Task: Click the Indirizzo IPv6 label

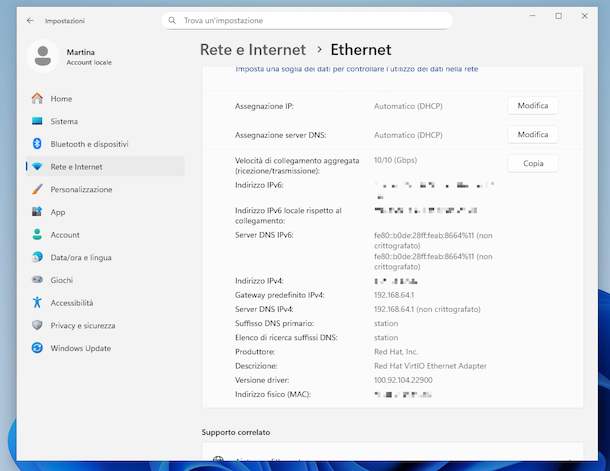Action: tap(259, 185)
